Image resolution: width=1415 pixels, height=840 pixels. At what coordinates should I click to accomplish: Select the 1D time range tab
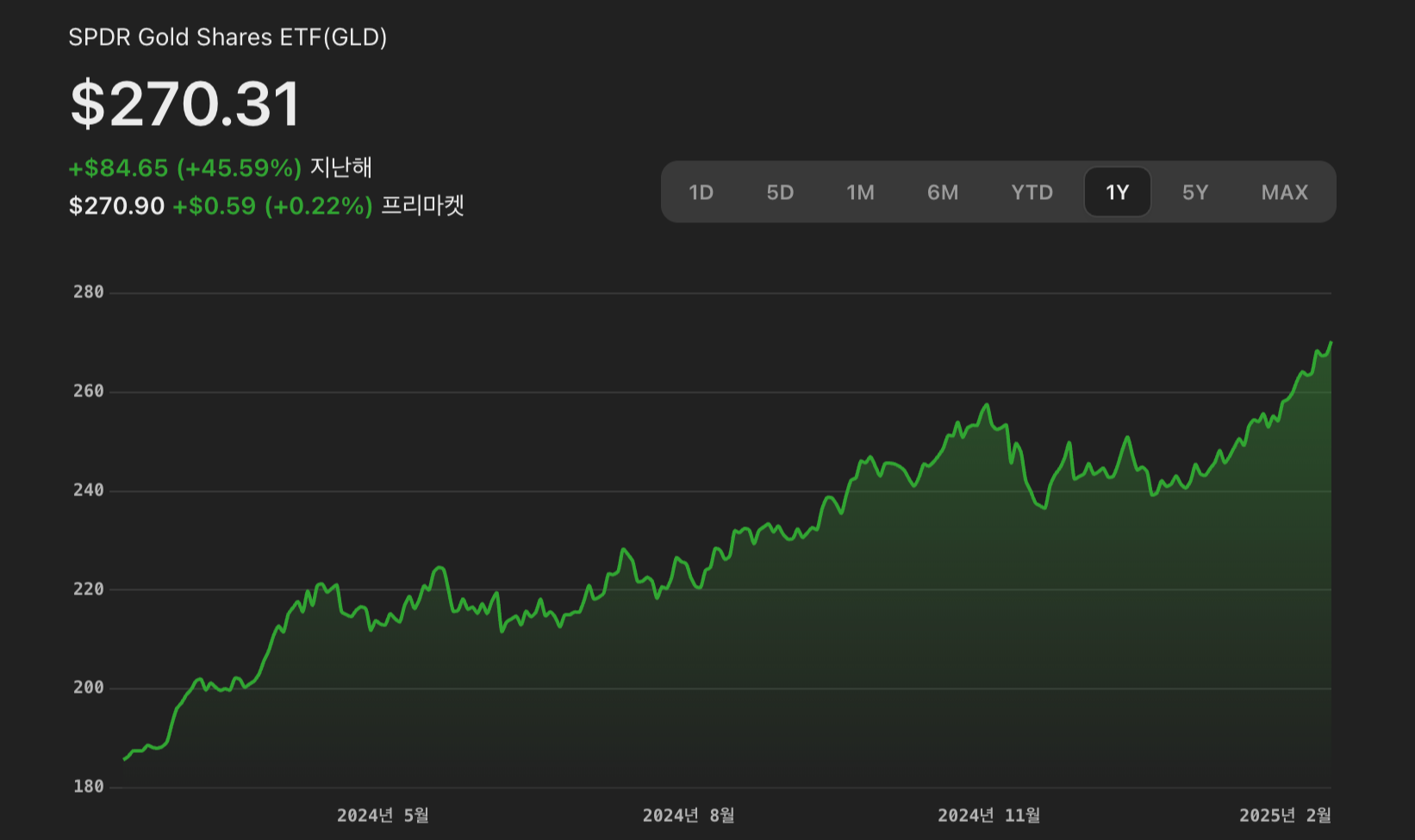pos(701,192)
